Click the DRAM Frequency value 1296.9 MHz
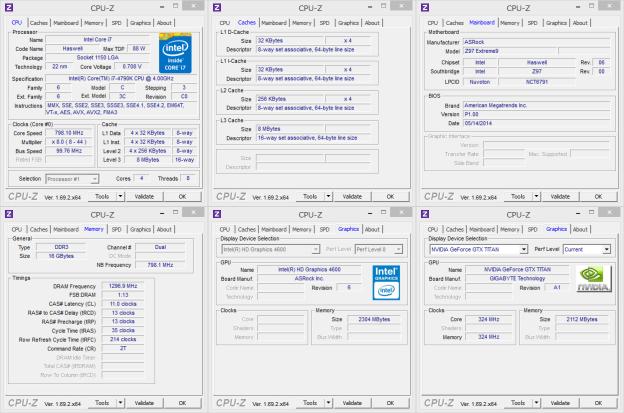This screenshot has width=624, height=413. pos(123,286)
